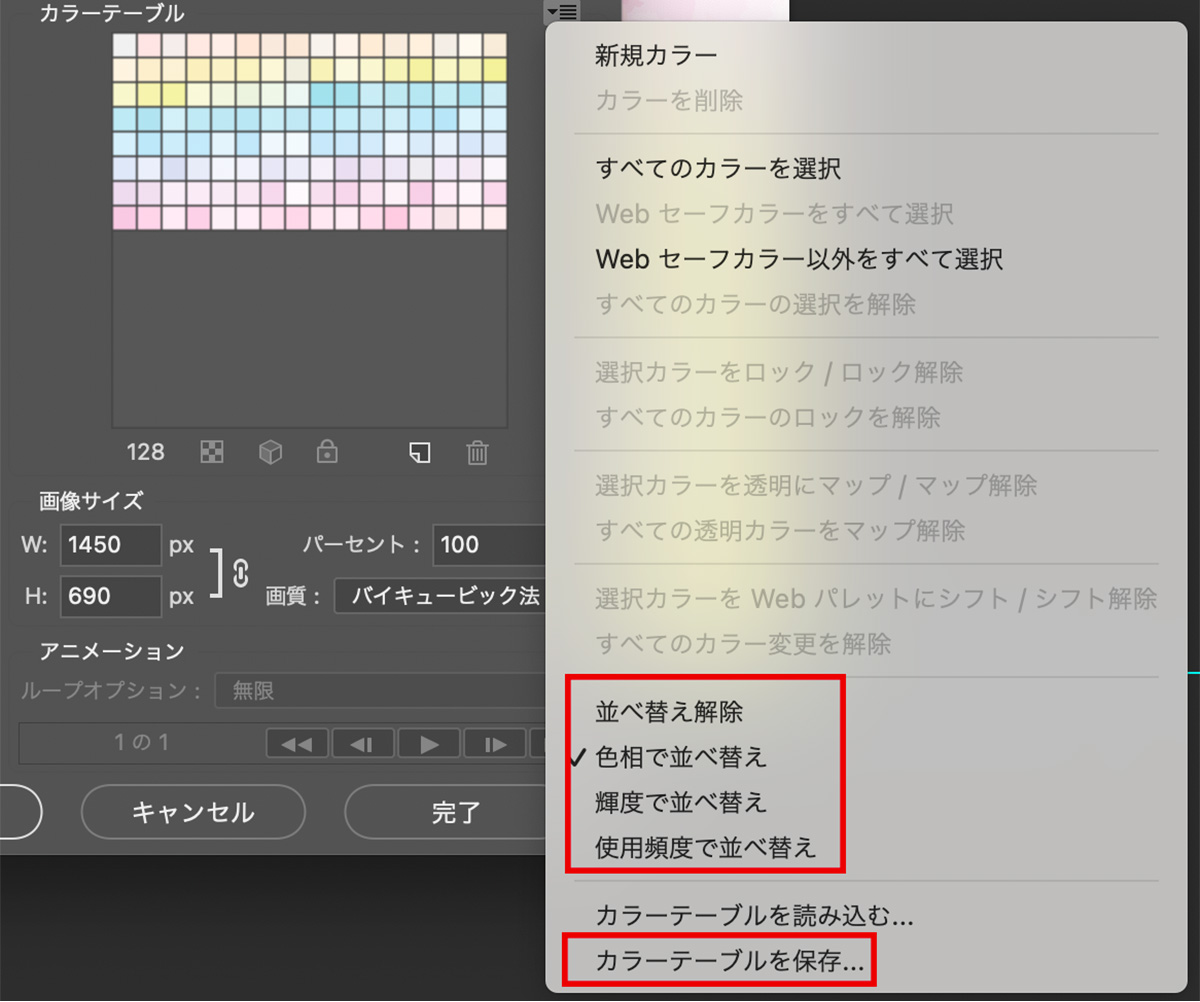Click the shift to Web palette cube icon

[270, 453]
